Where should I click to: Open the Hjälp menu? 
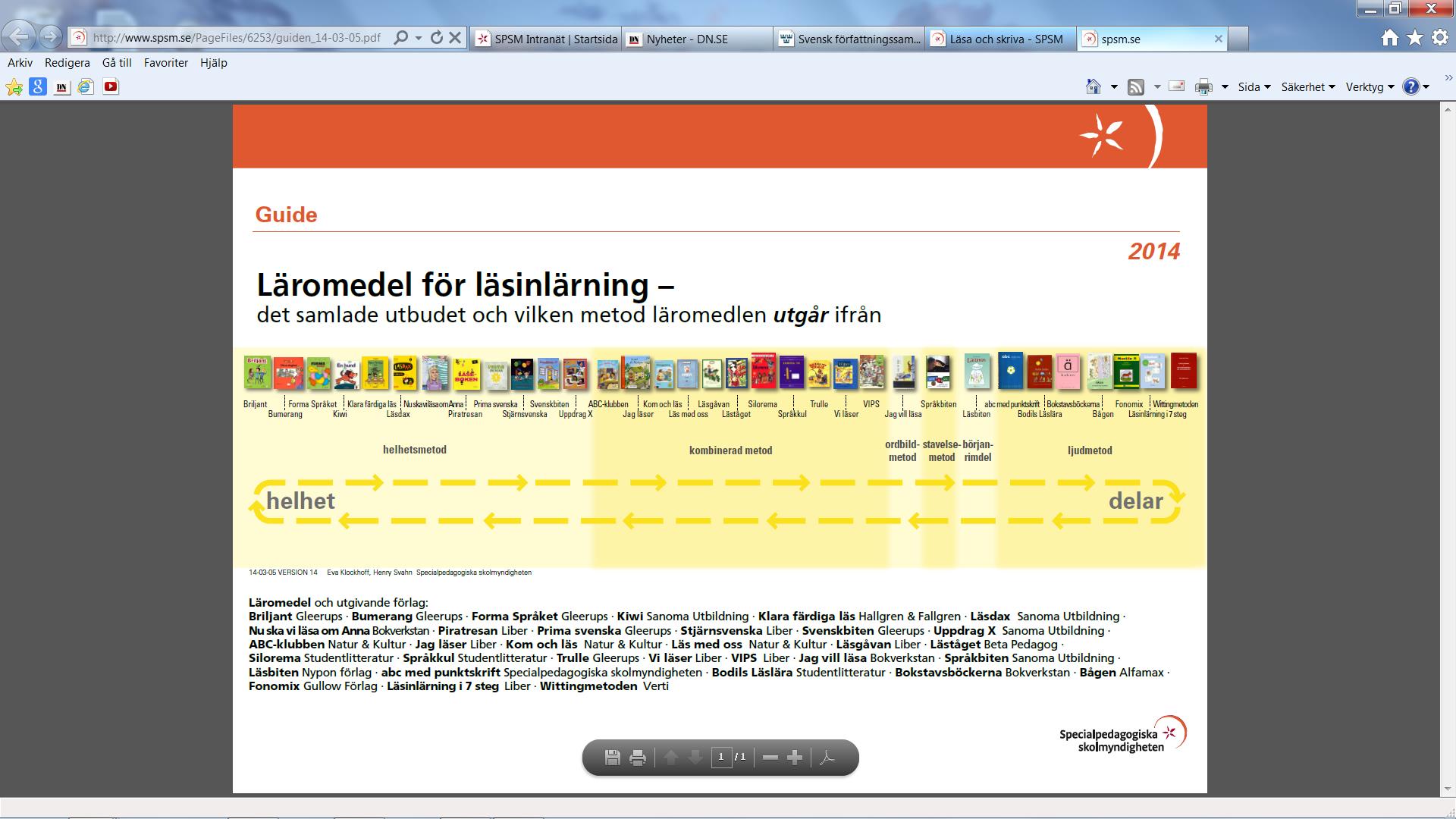tap(214, 63)
